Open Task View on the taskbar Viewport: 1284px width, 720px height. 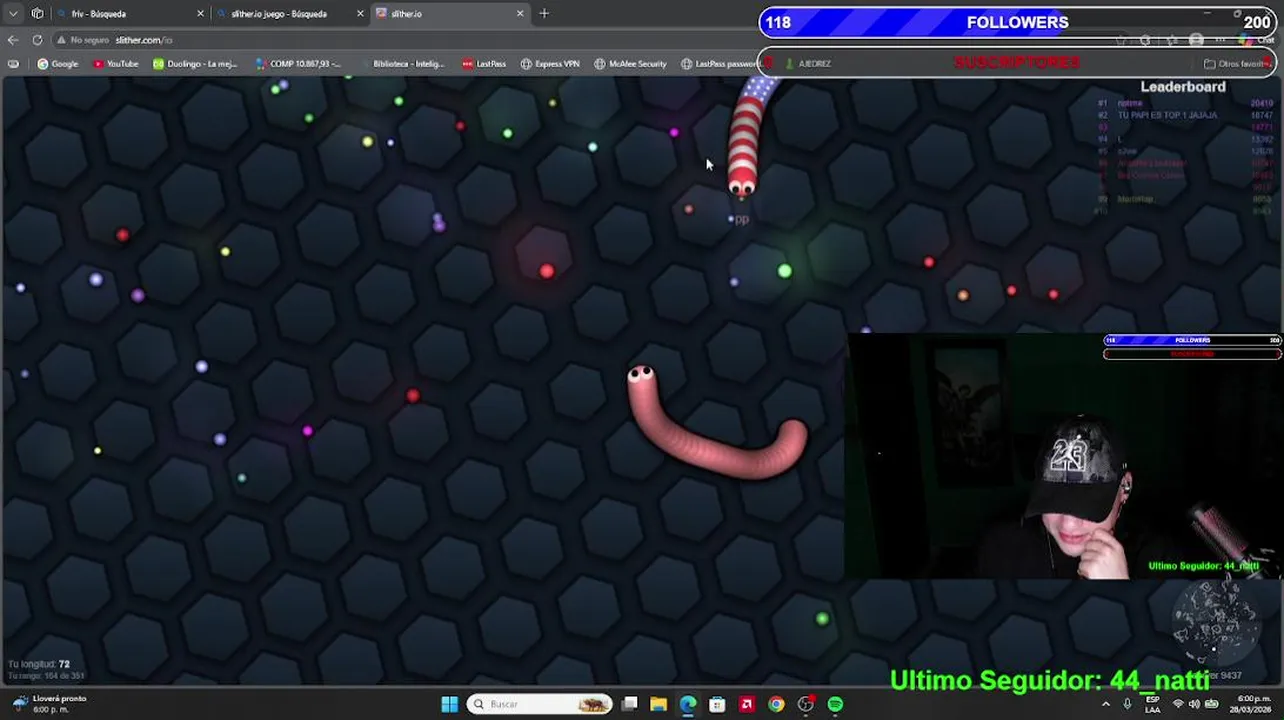coord(630,704)
